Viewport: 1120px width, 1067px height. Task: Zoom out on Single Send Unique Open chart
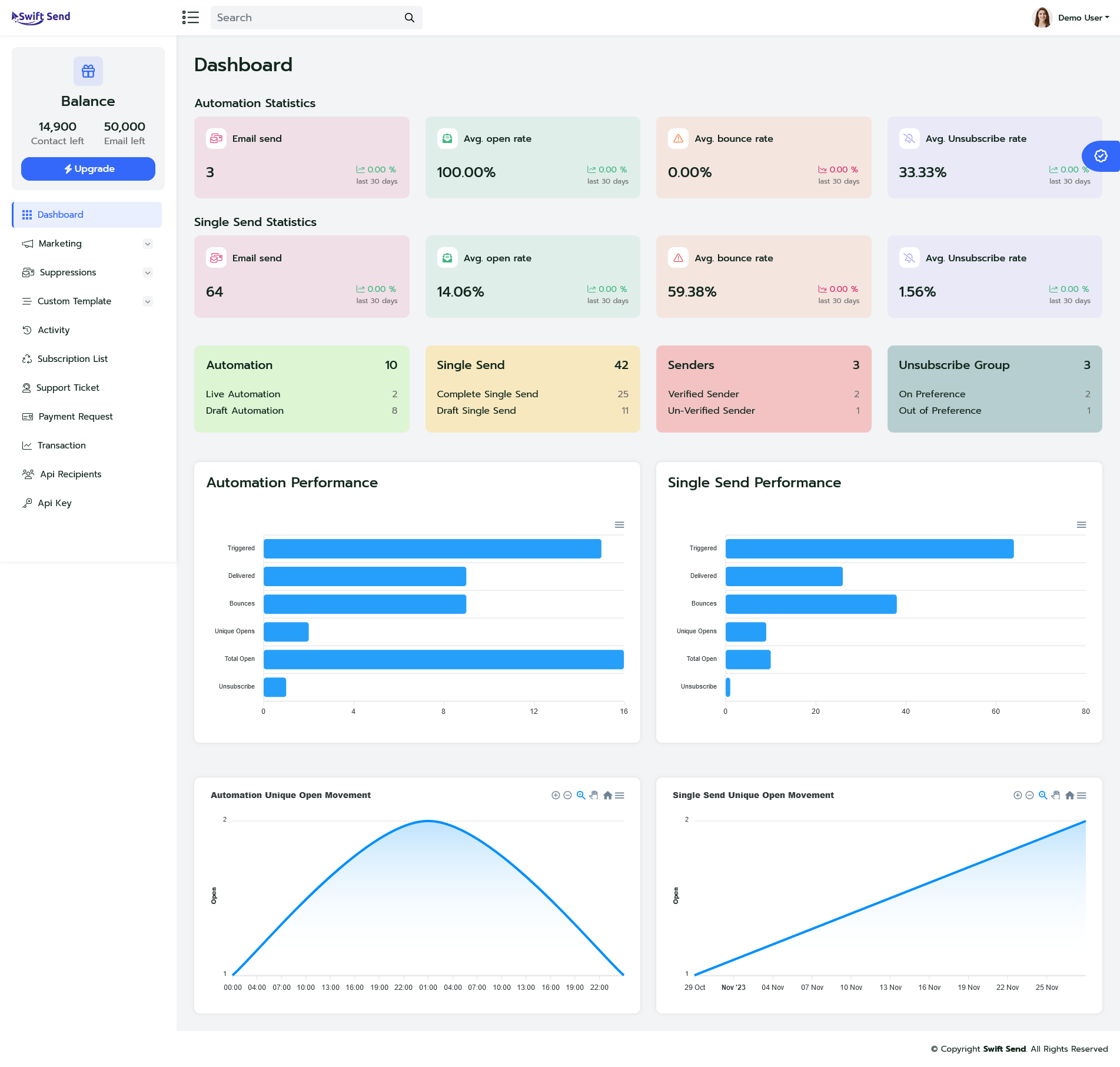(1029, 795)
